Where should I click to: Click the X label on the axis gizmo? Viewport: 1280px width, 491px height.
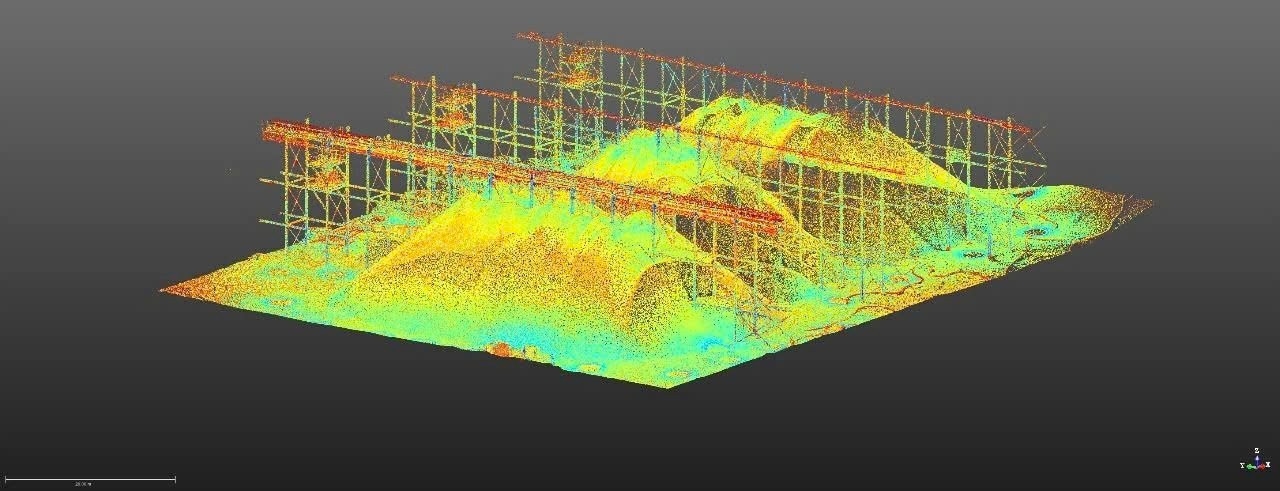(x=1268, y=465)
